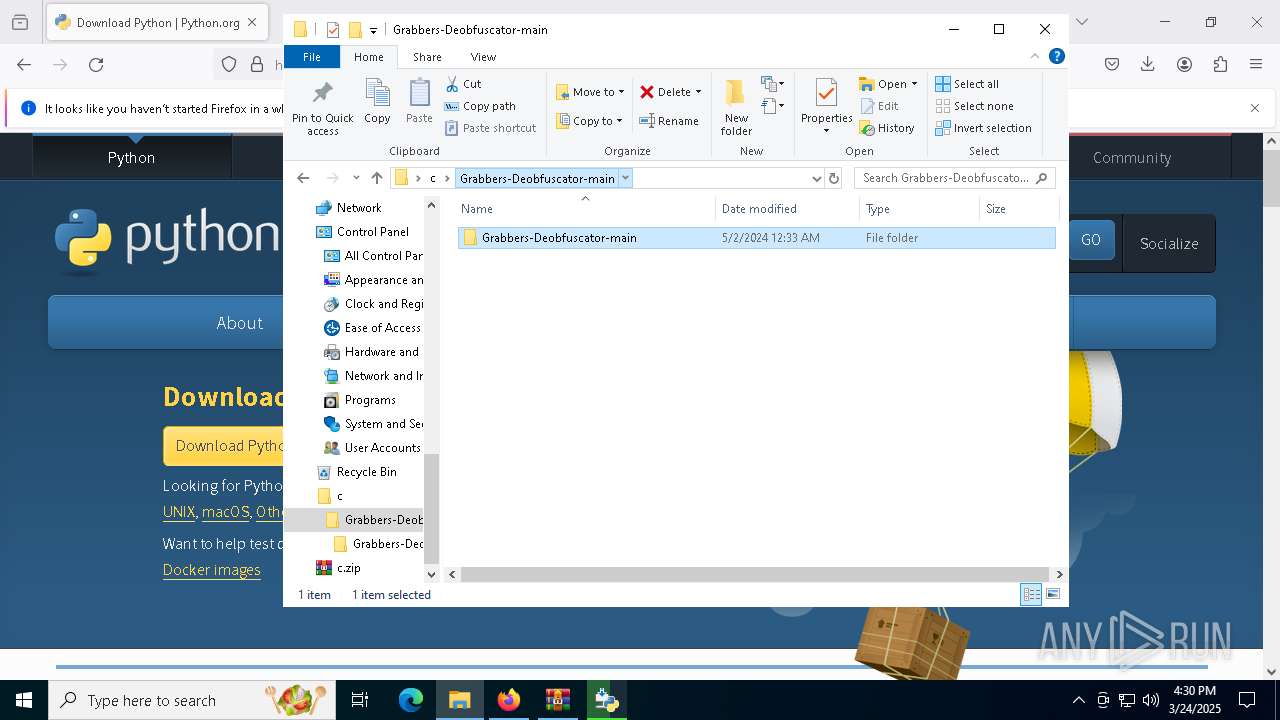This screenshot has height=720, width=1280.
Task: Go up one folder level
Action: point(376,178)
